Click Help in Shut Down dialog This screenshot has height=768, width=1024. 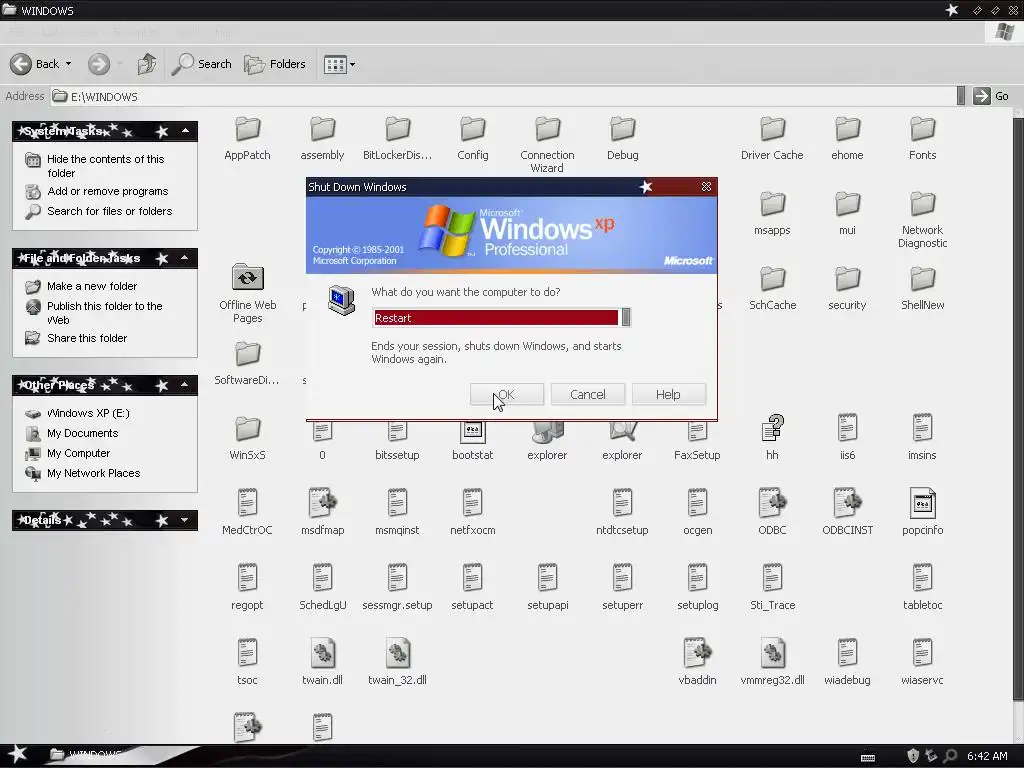click(669, 394)
